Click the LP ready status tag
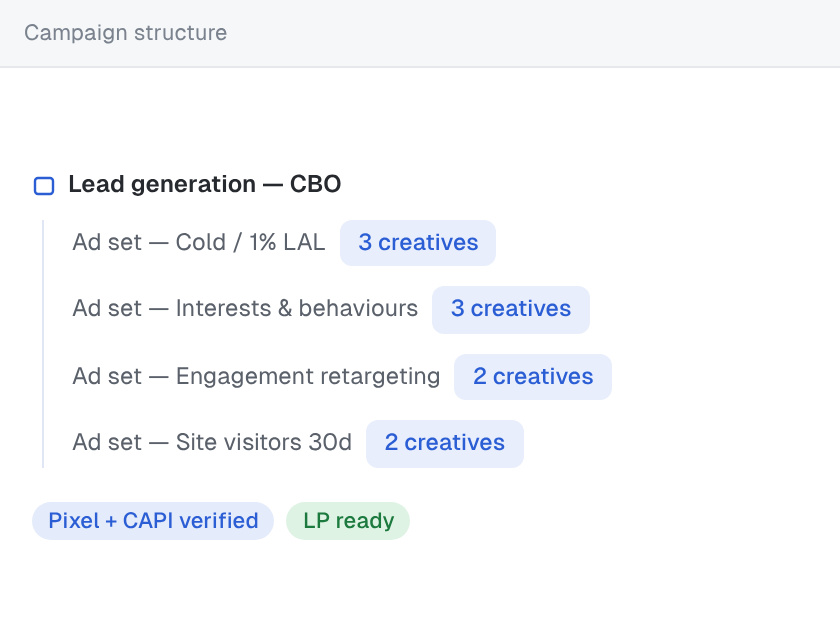The height and width of the screenshot is (640, 840). pos(348,521)
